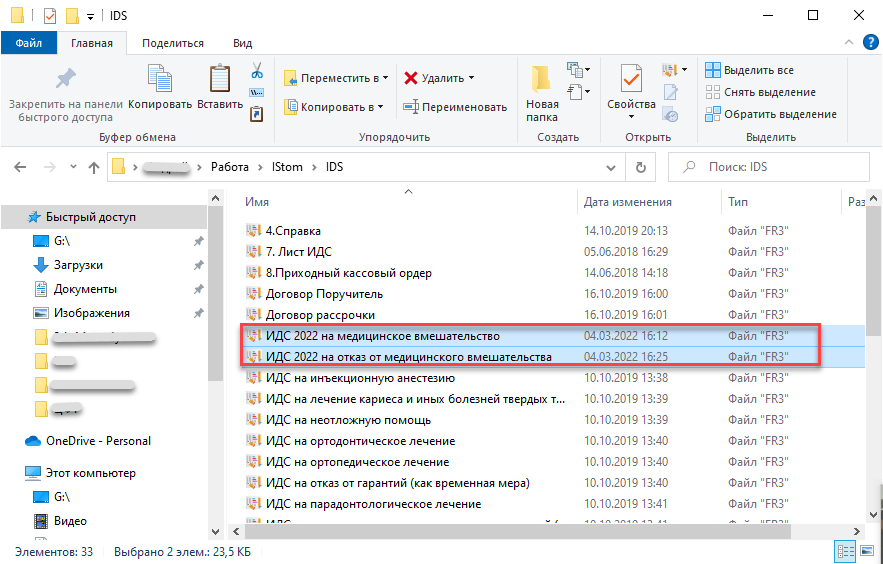Go up one level with the up arrow

pyautogui.click(x=94, y=167)
